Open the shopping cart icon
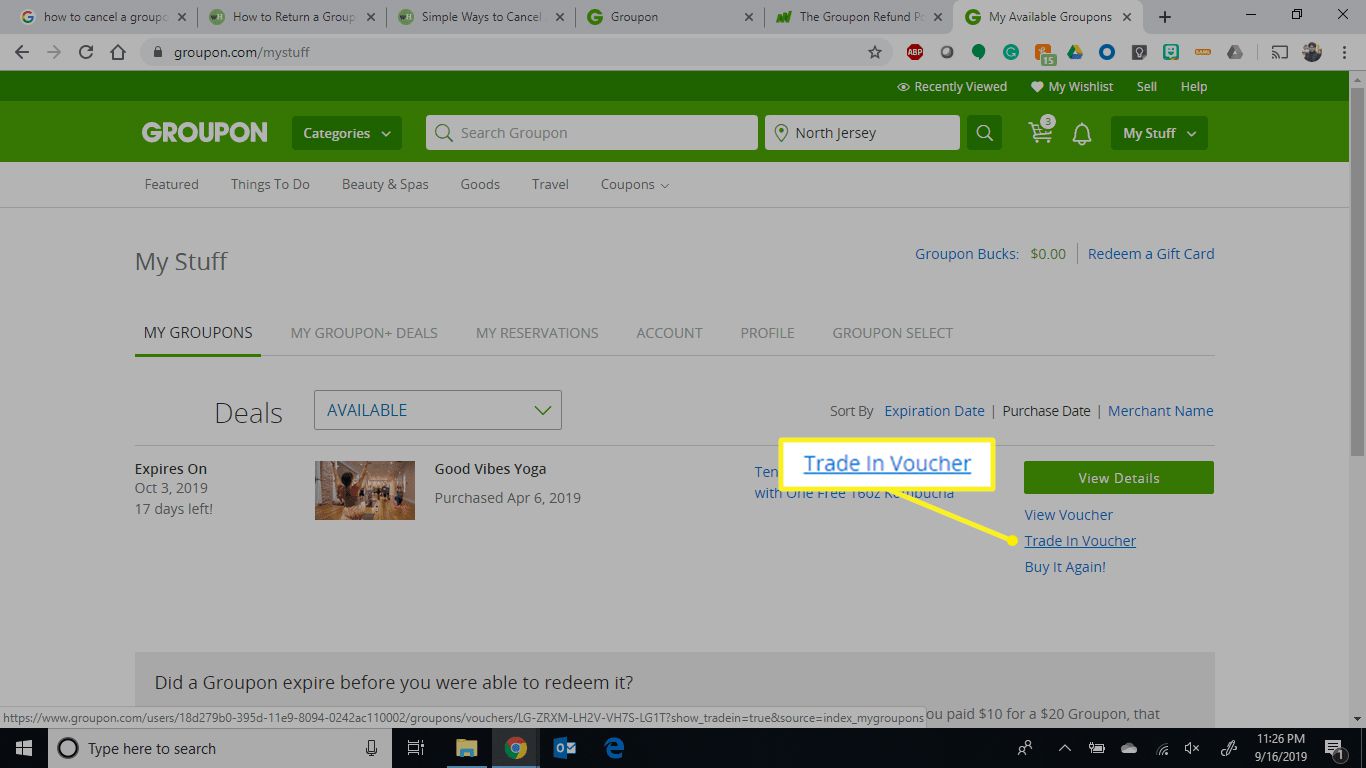This screenshot has width=1366, height=768. (1041, 132)
